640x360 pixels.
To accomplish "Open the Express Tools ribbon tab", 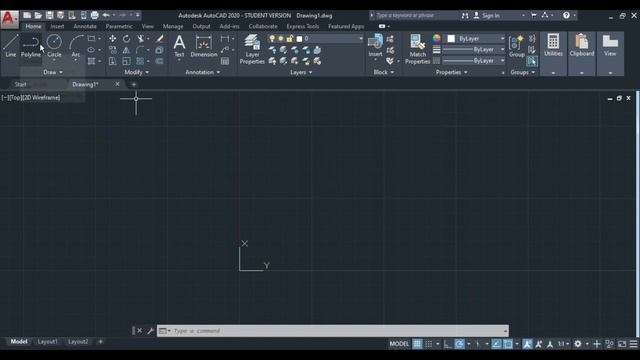I will tap(302, 26).
